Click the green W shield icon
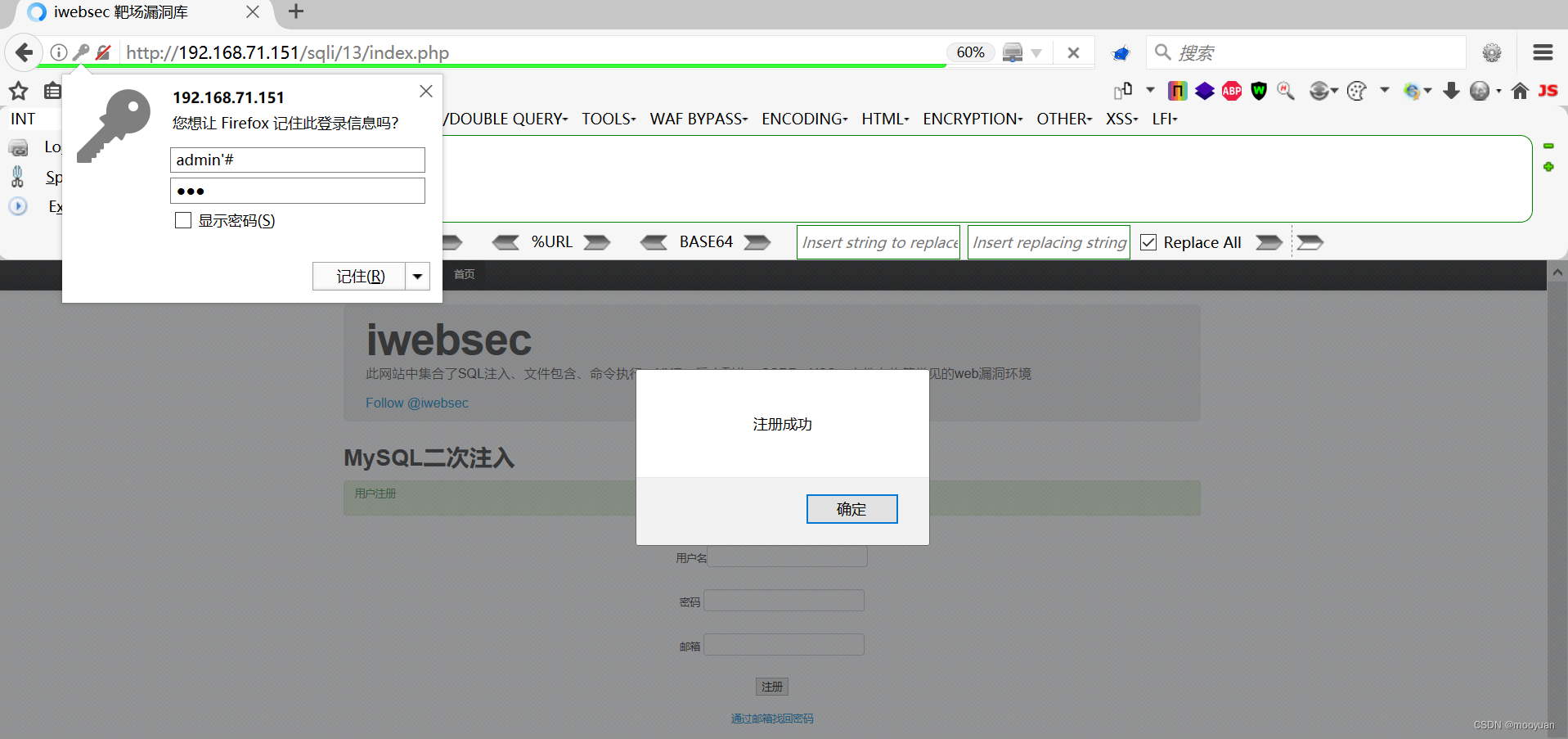1568x739 pixels. click(1259, 91)
